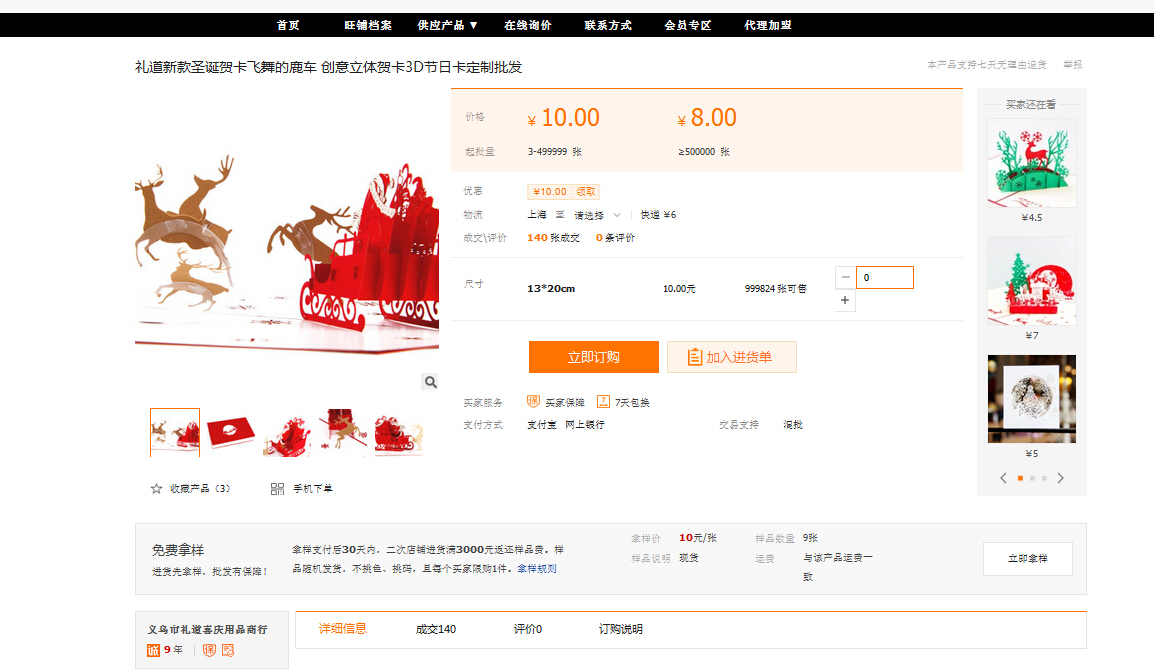Open the 首页 menu item
The height and width of the screenshot is (670, 1154).
(288, 25)
